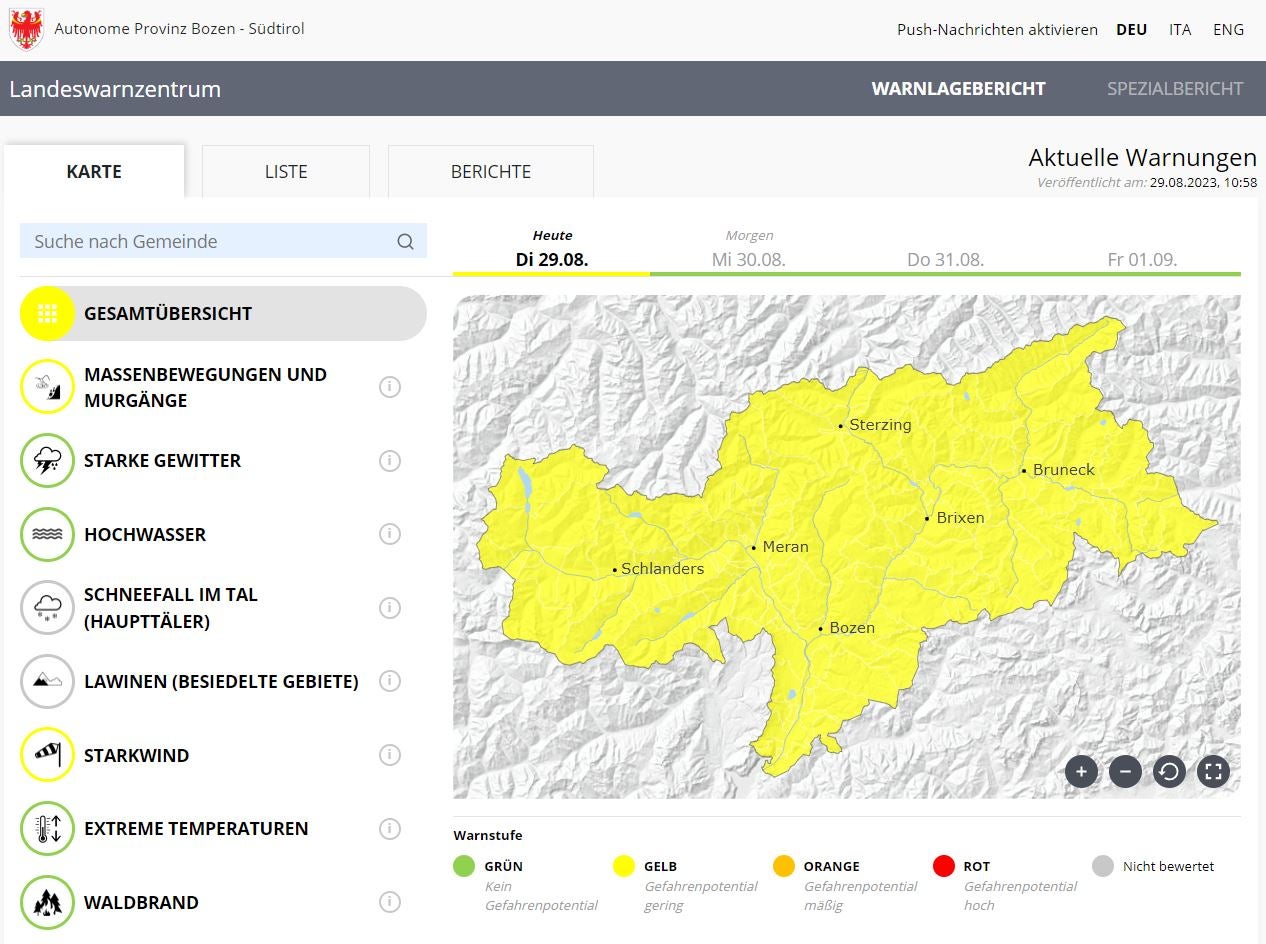
Task: Activate push notifications link
Action: click(x=997, y=30)
